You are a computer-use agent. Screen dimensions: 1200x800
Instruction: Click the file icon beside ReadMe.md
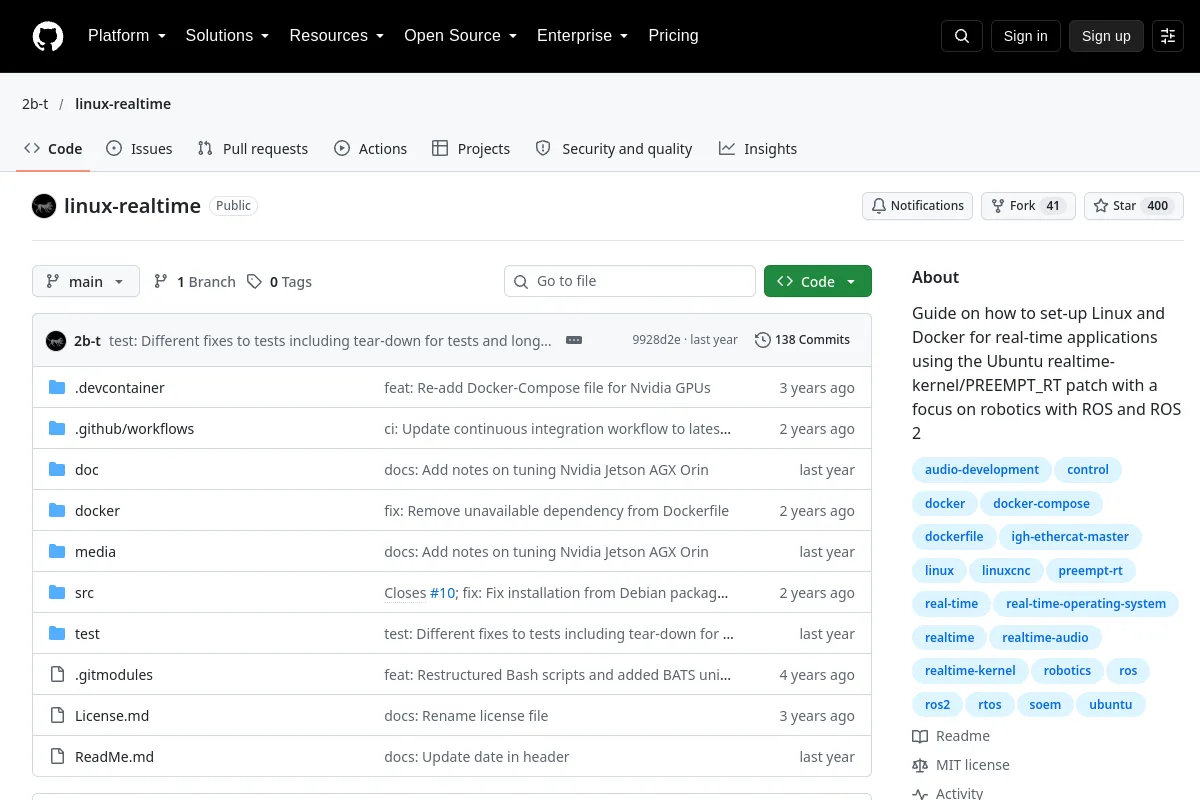click(x=57, y=757)
